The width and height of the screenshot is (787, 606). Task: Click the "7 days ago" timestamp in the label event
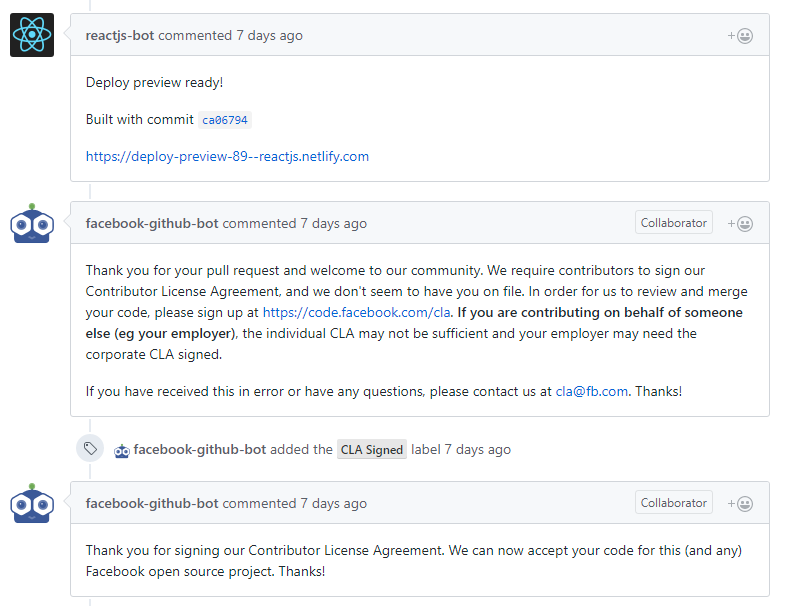pyautogui.click(x=477, y=450)
